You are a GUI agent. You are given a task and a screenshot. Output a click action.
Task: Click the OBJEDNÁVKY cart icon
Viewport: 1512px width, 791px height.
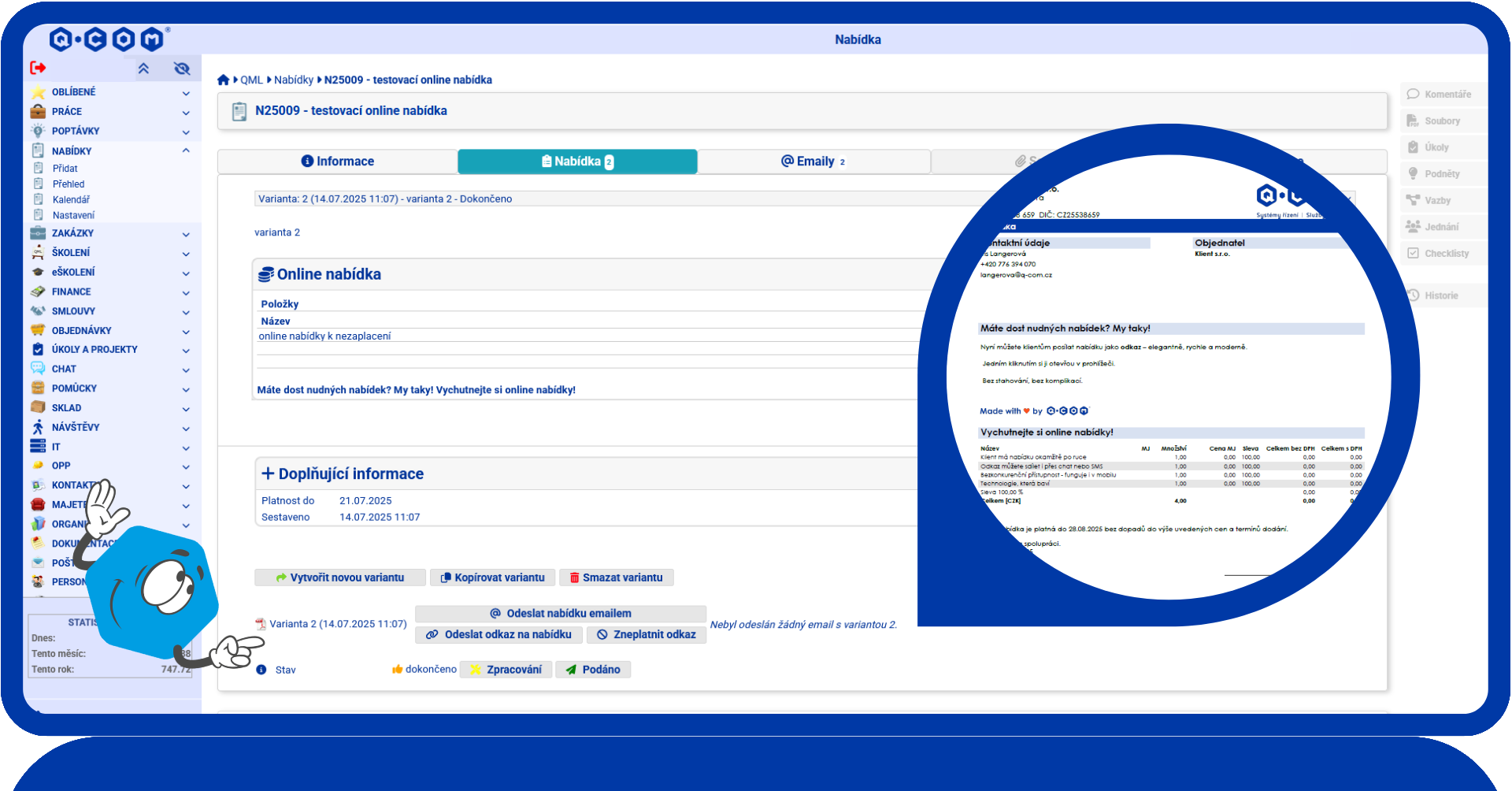38,330
